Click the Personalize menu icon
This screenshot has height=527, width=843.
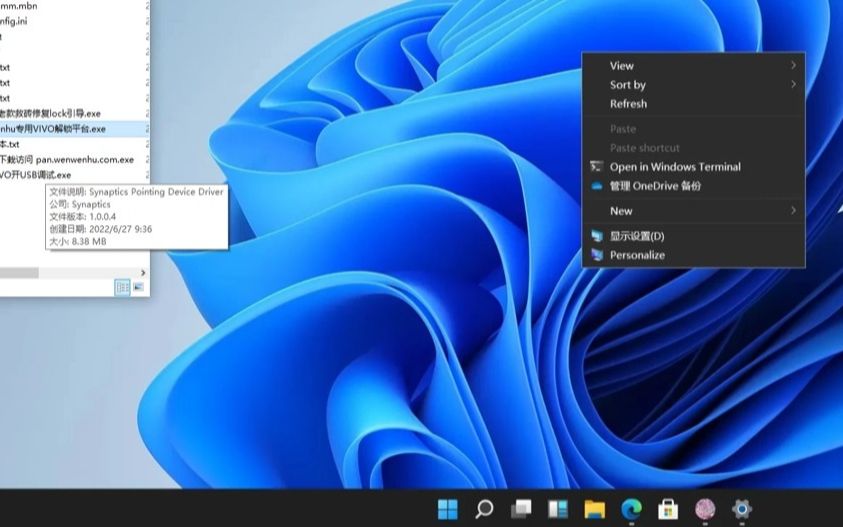(x=597, y=255)
